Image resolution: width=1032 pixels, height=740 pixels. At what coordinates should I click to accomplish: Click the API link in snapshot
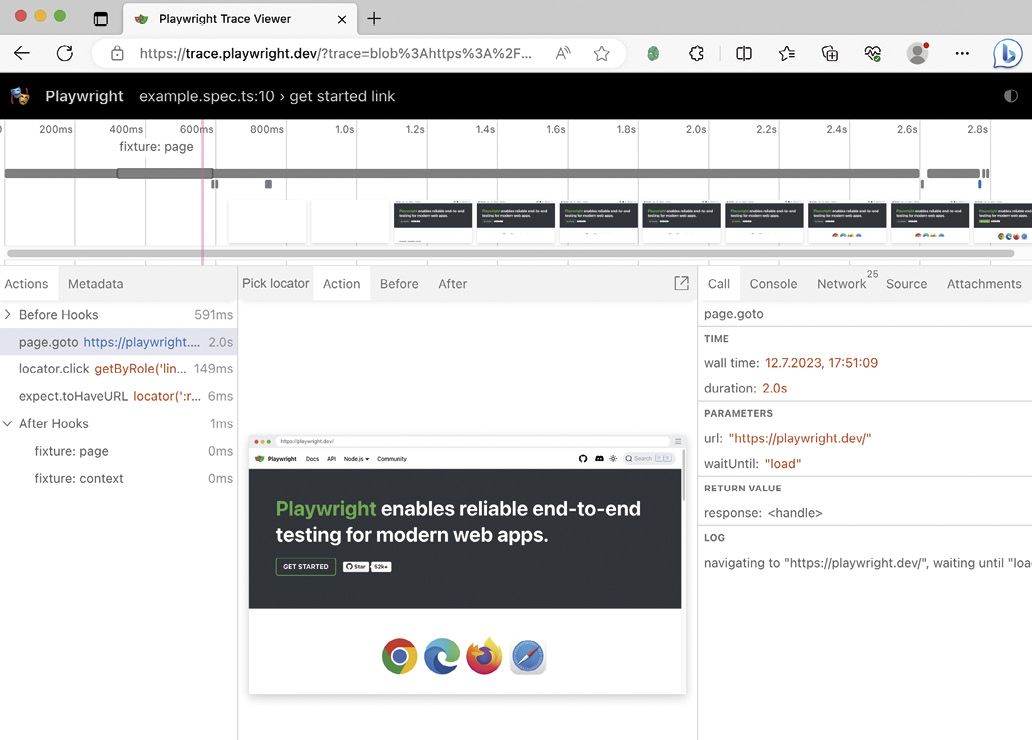pos(332,459)
